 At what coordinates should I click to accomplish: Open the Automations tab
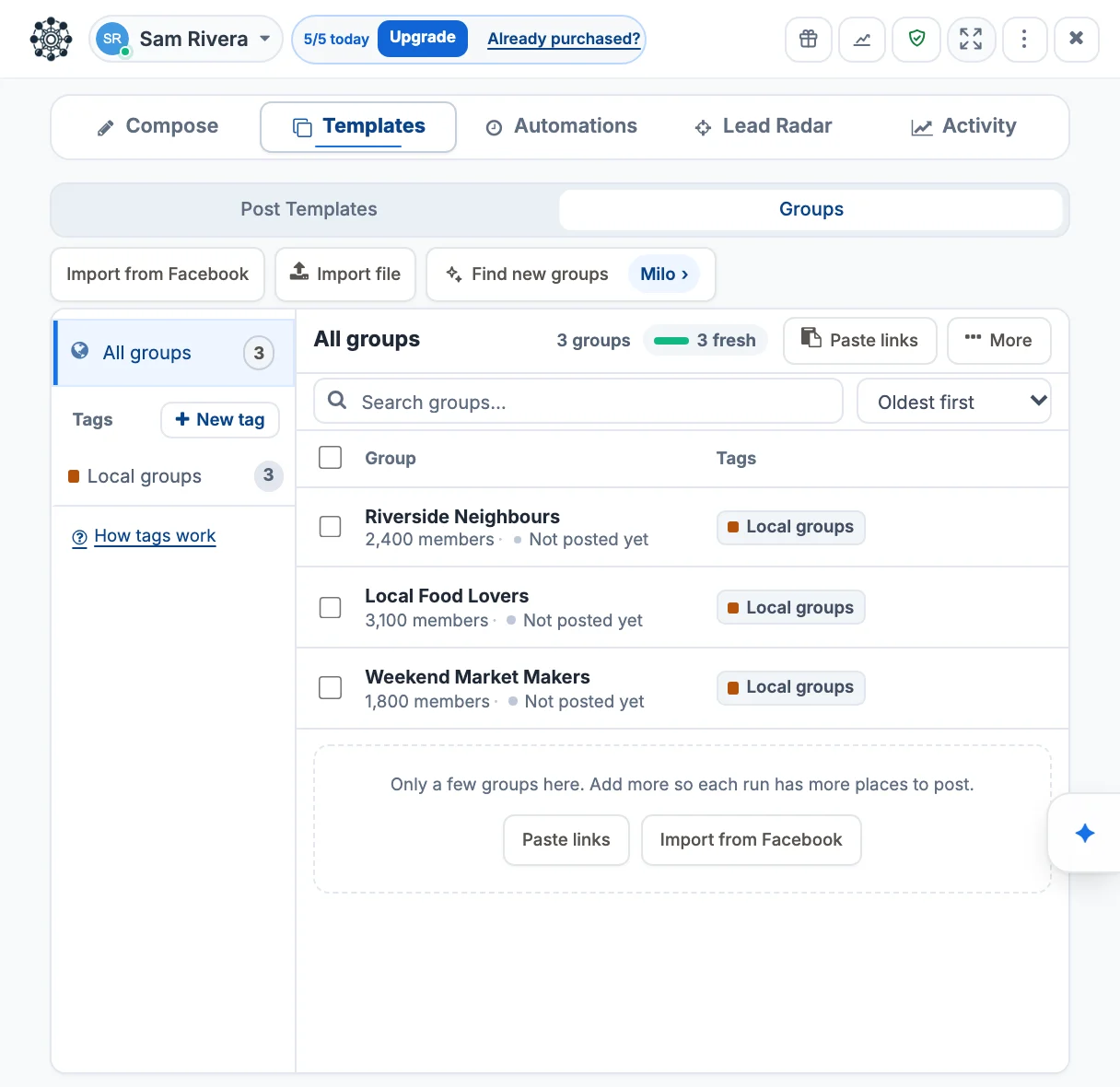pyautogui.click(x=561, y=126)
